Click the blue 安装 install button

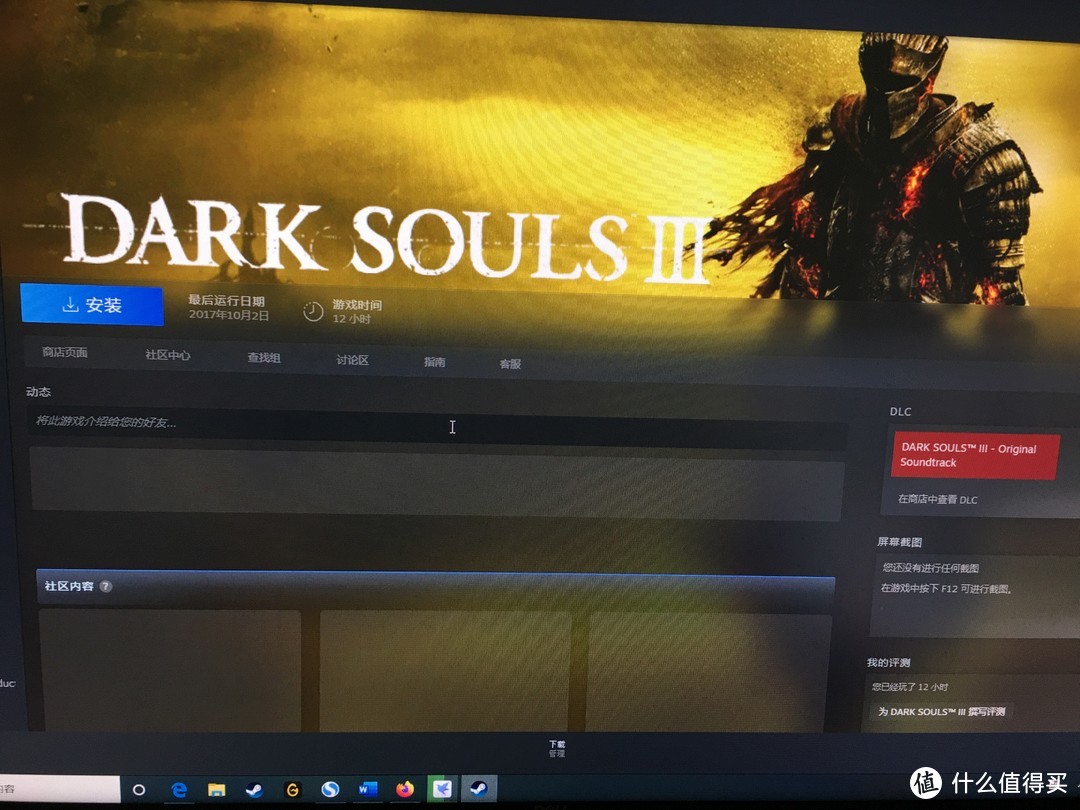point(92,304)
